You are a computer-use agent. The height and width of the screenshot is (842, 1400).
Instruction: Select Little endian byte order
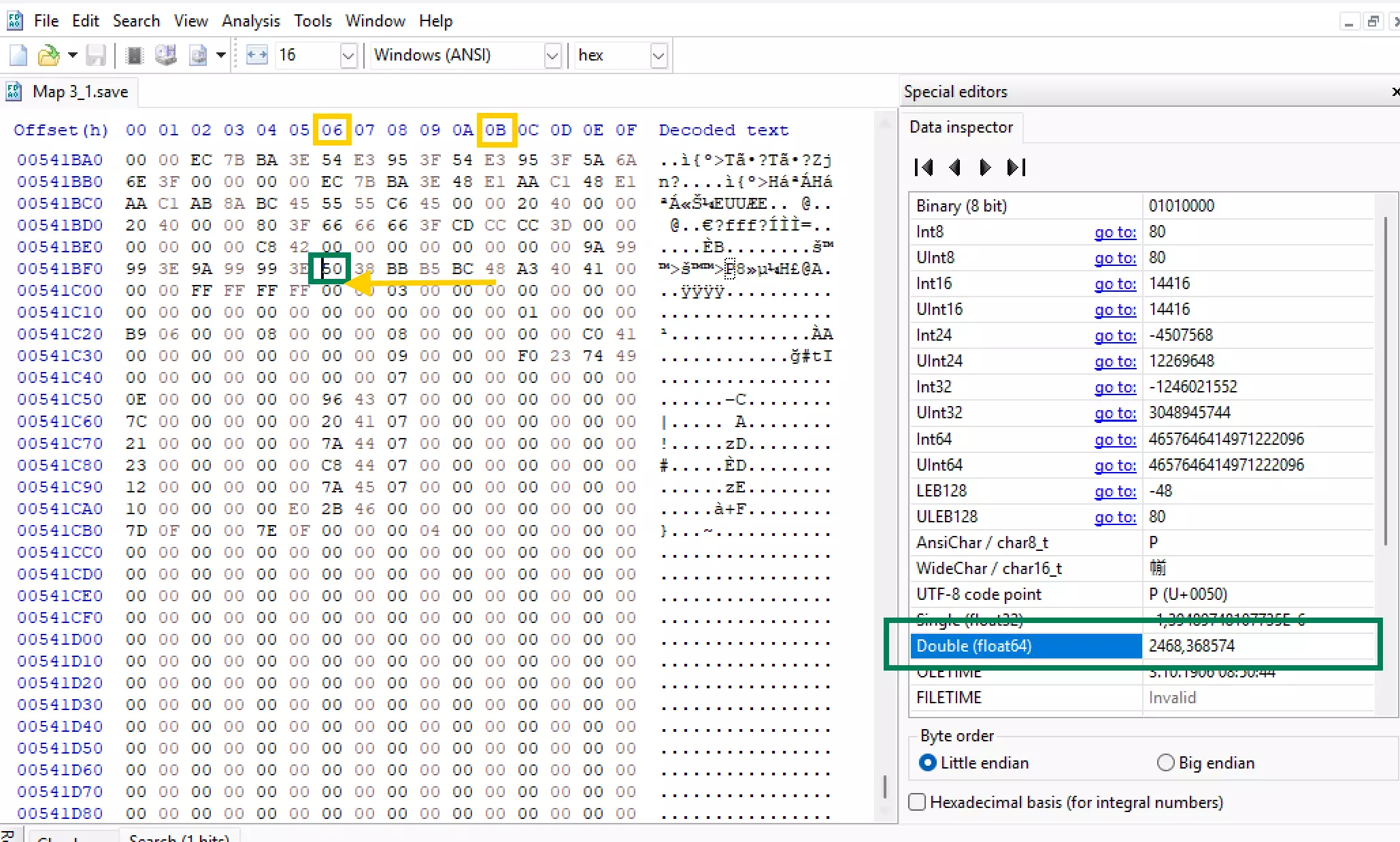pyautogui.click(x=927, y=762)
